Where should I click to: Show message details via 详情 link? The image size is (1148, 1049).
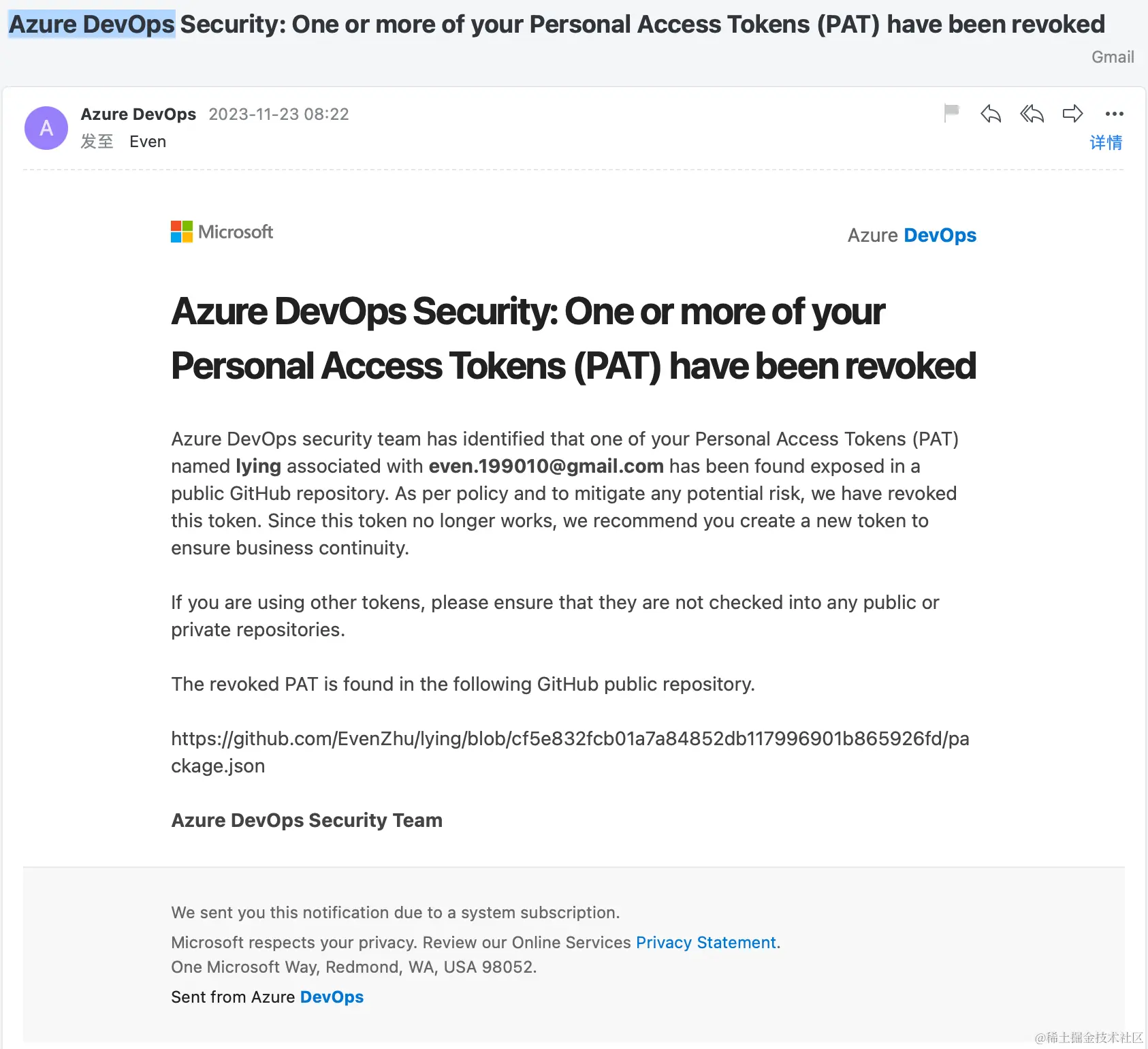pyautogui.click(x=1106, y=142)
